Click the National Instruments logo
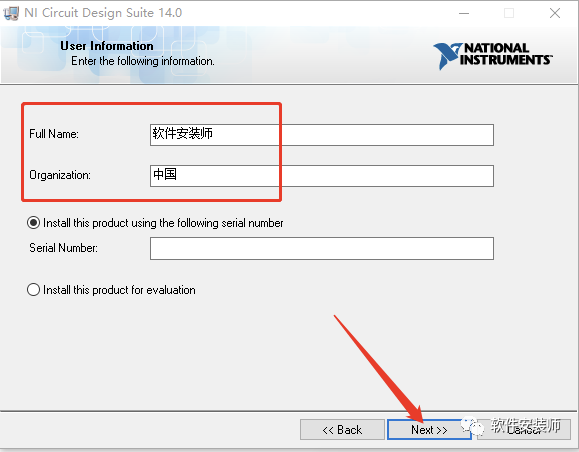This screenshot has height=452, width=579. [493, 55]
